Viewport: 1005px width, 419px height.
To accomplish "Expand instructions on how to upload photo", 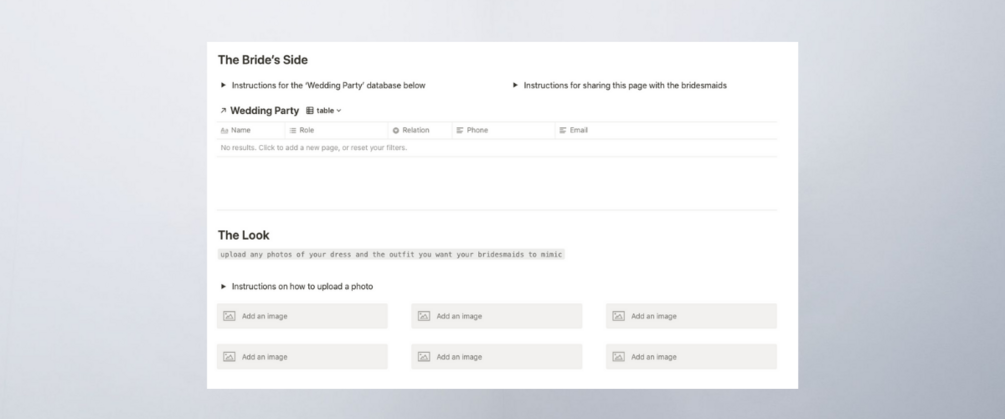I will (224, 287).
